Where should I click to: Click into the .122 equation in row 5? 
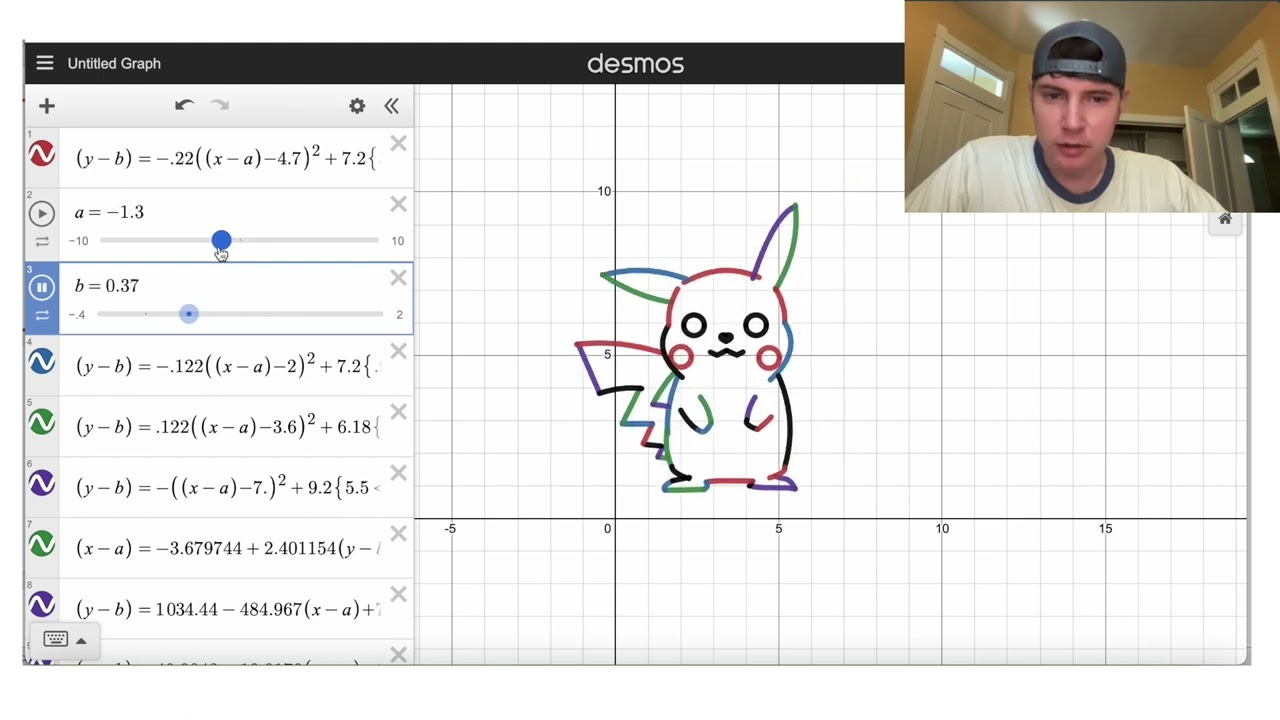pos(227,427)
